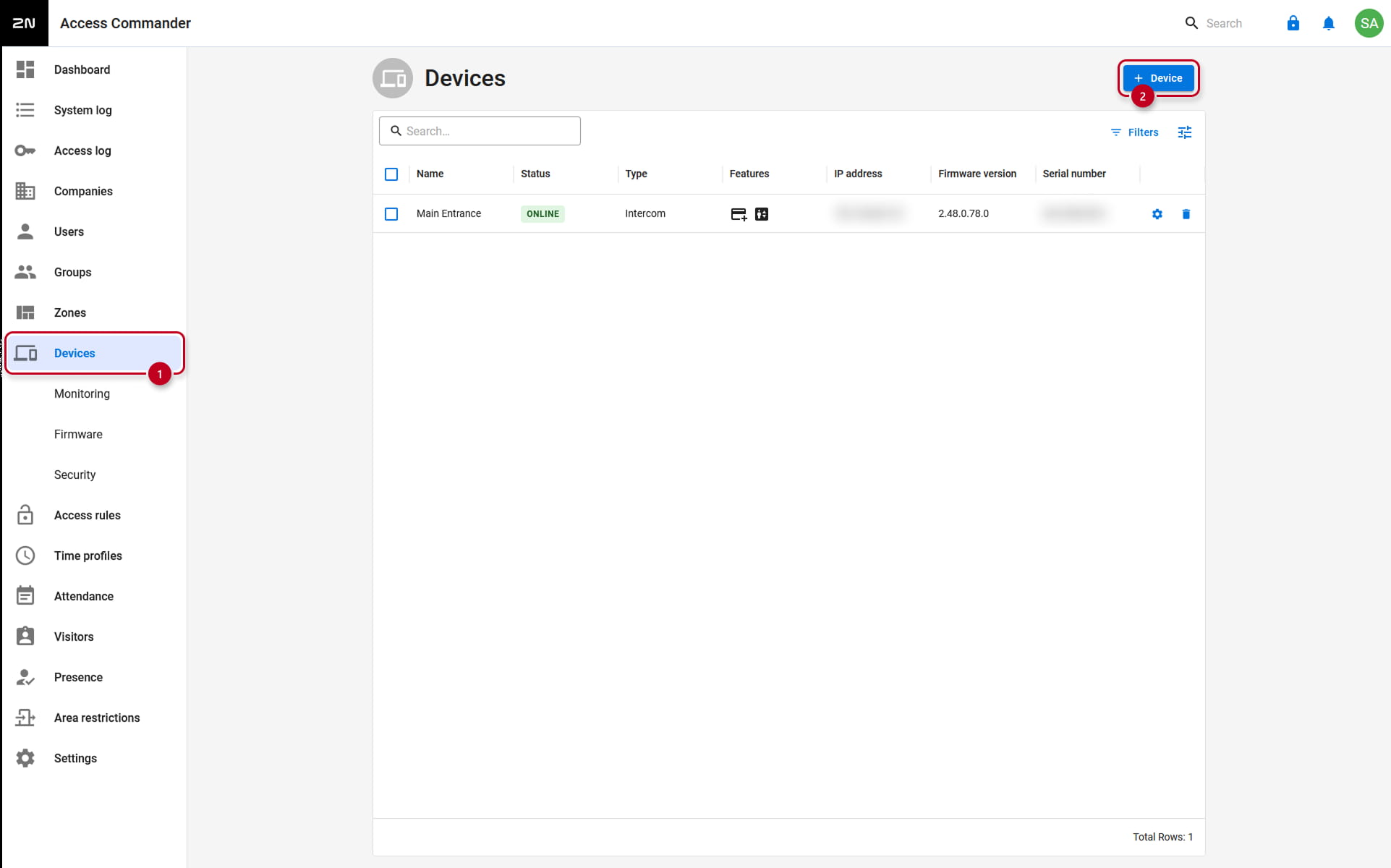
Task: Delete Main Entrance device with trash icon
Action: [x=1186, y=214]
